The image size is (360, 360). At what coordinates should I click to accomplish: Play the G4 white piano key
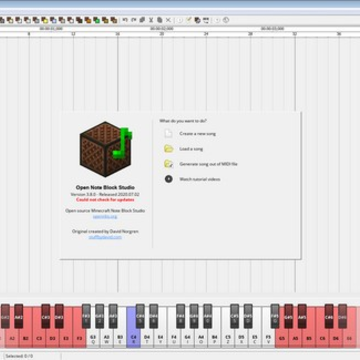[x=187, y=337]
